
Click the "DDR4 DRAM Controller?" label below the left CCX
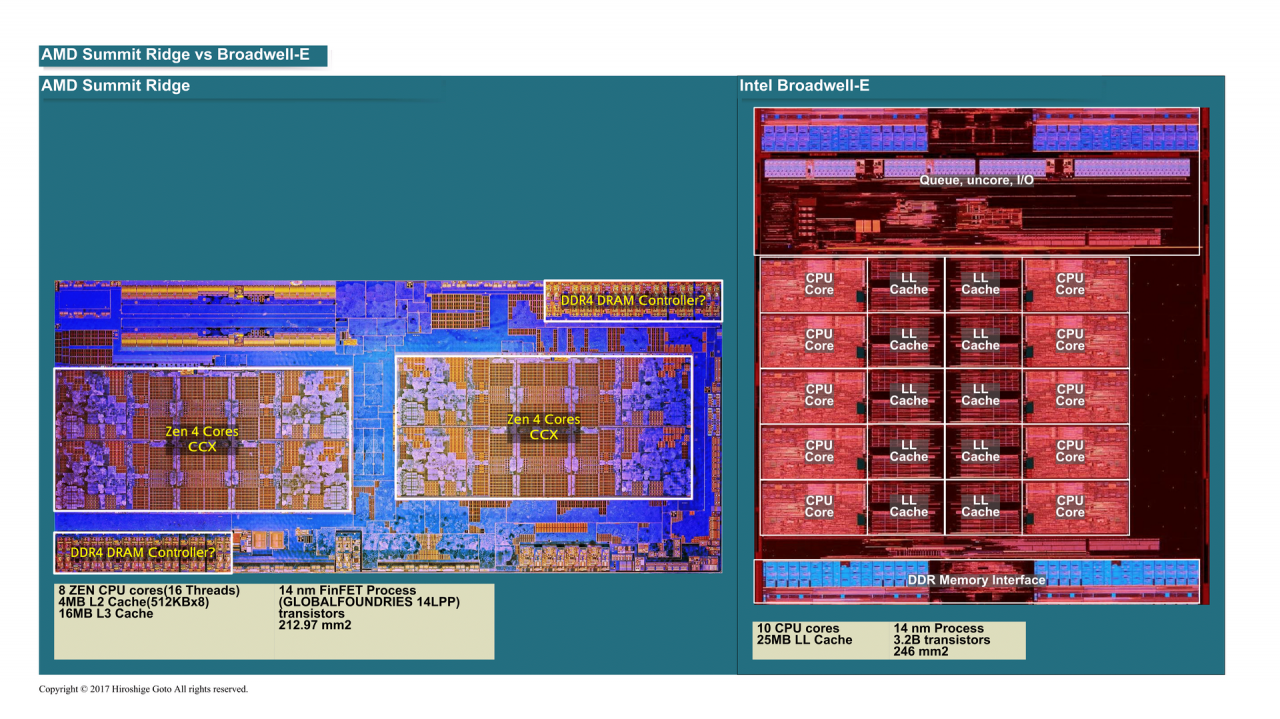(x=143, y=552)
